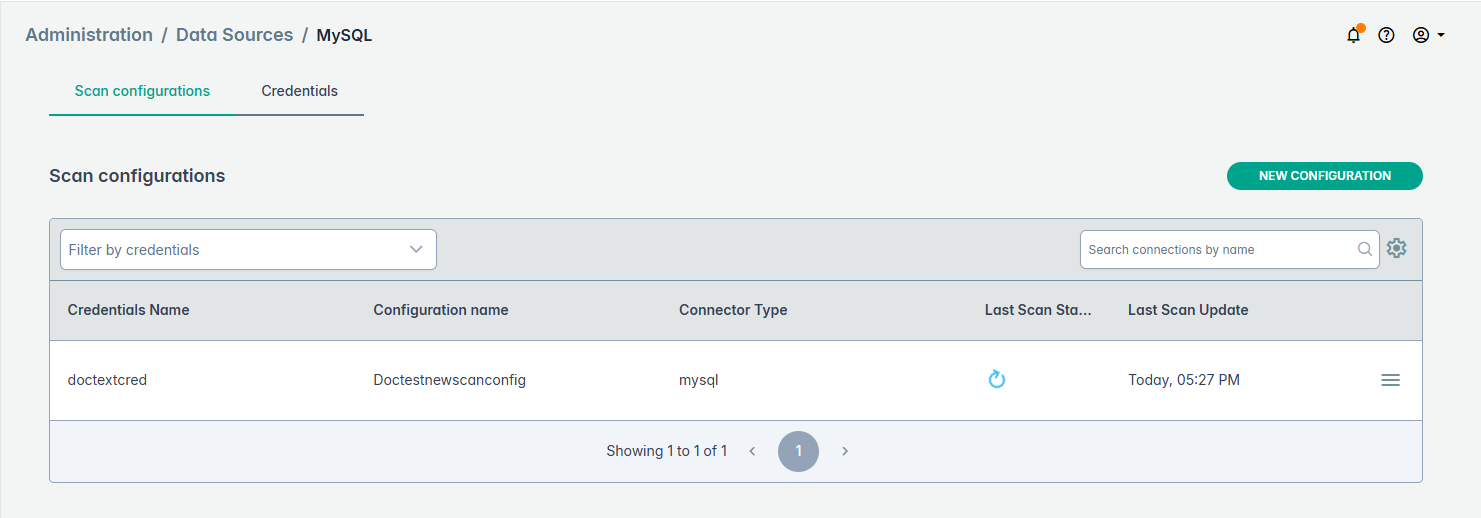This screenshot has height=518, width=1481.
Task: Go to the previous page arrow
Action: tap(752, 451)
